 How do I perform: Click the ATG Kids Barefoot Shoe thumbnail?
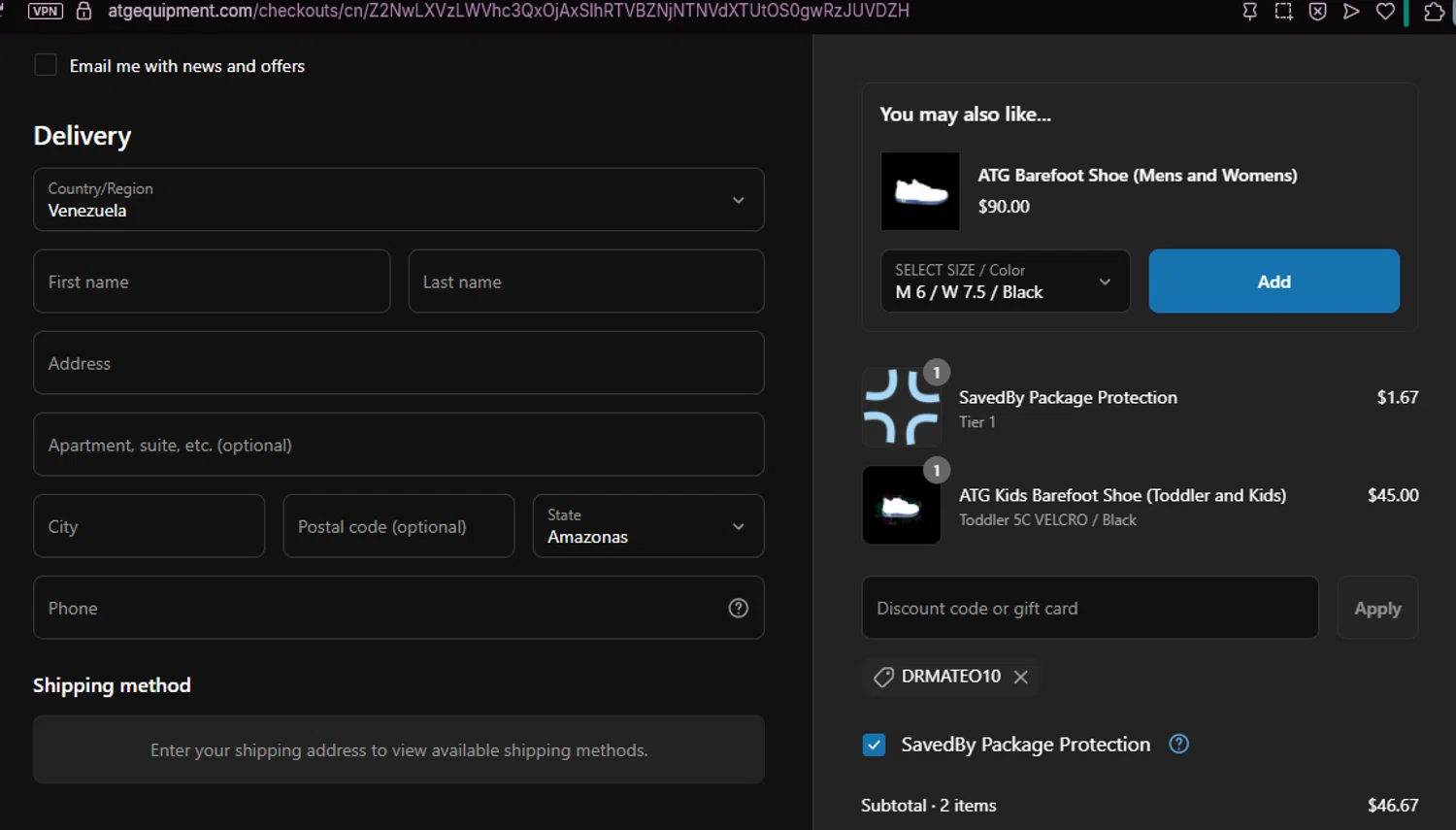tap(901, 505)
